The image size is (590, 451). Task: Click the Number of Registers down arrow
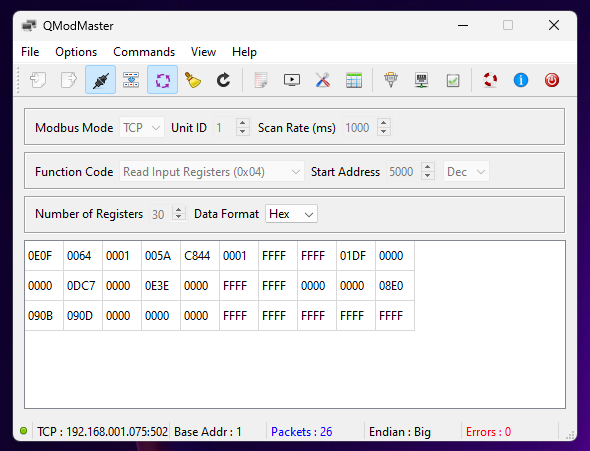click(x=179, y=217)
